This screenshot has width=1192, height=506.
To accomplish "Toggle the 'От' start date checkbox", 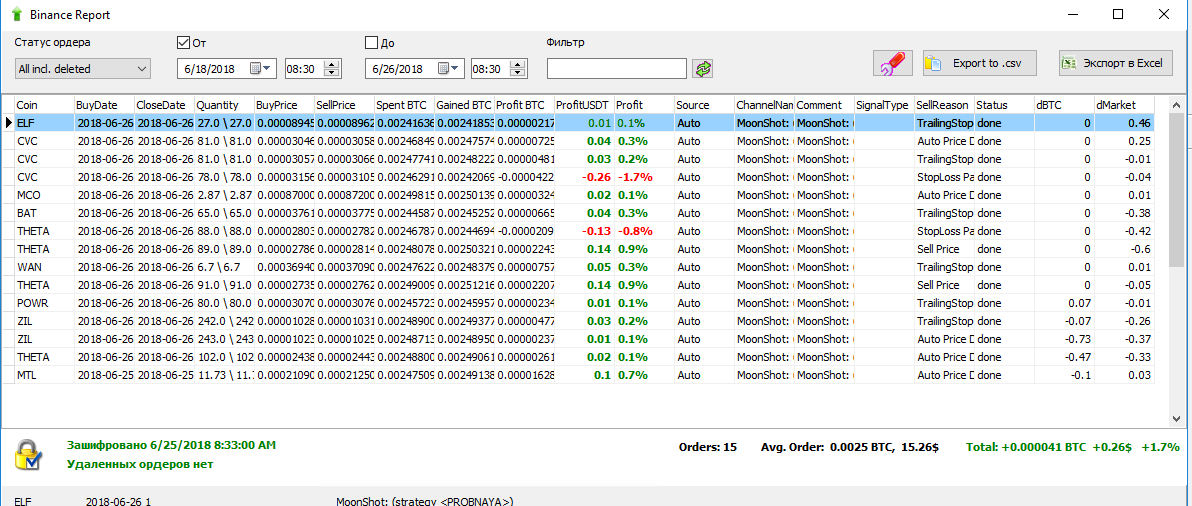I will click(x=183, y=43).
